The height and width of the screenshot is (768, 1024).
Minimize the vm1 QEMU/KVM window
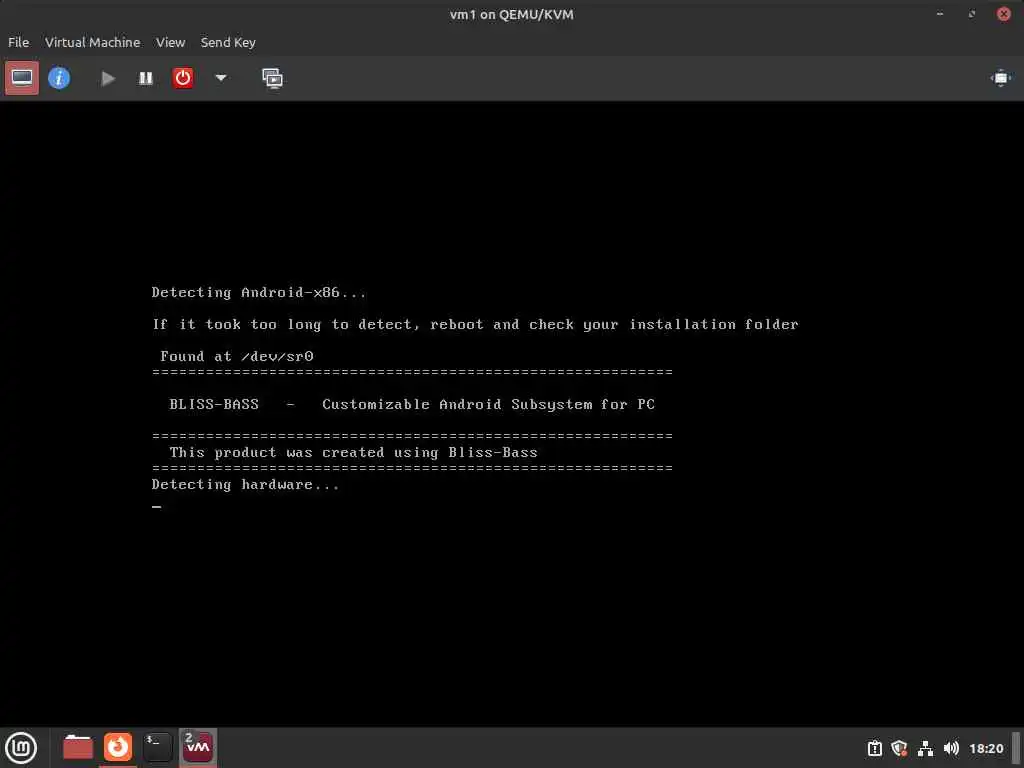[940, 14]
